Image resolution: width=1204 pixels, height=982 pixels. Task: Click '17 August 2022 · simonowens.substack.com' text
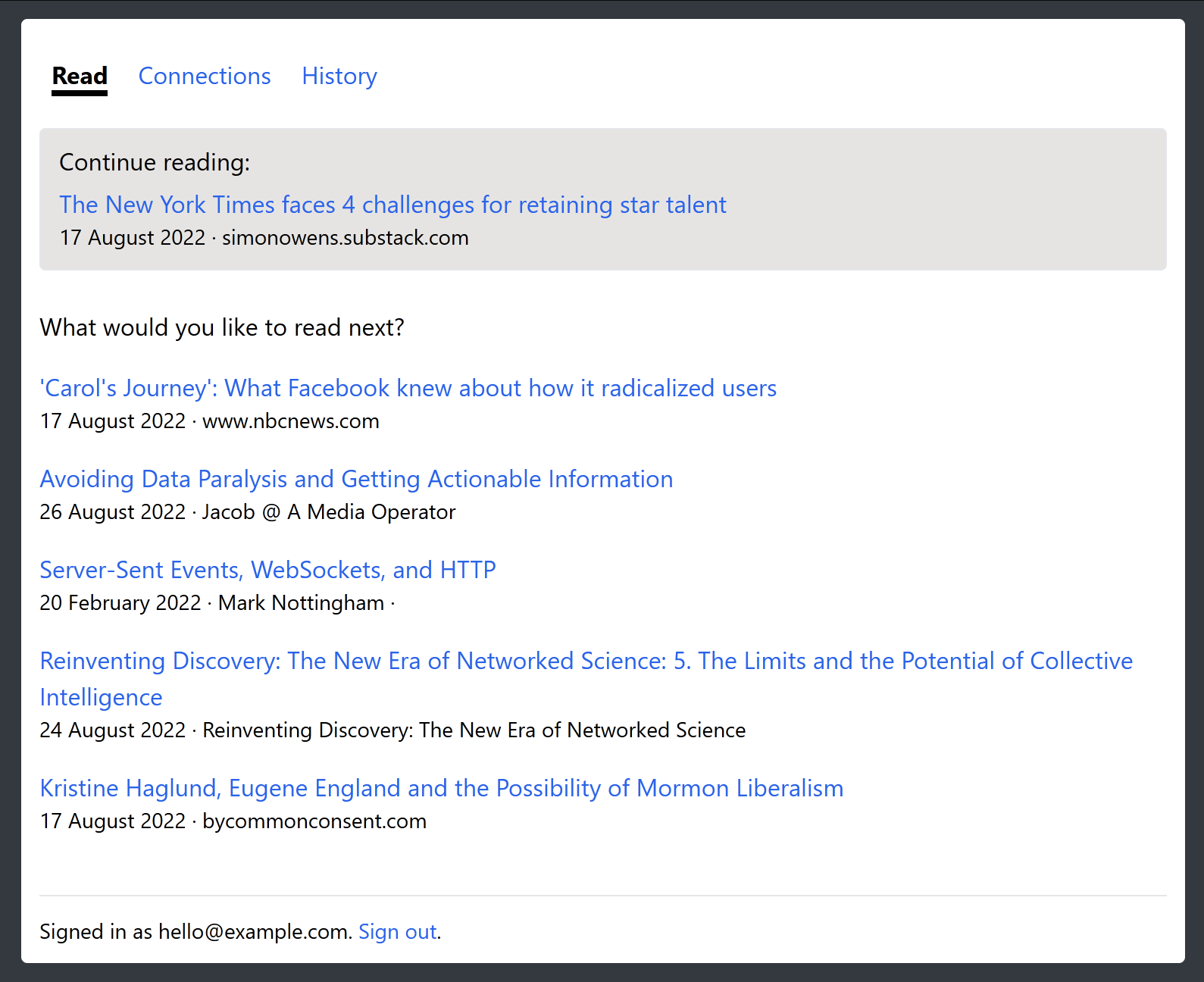coord(264,238)
